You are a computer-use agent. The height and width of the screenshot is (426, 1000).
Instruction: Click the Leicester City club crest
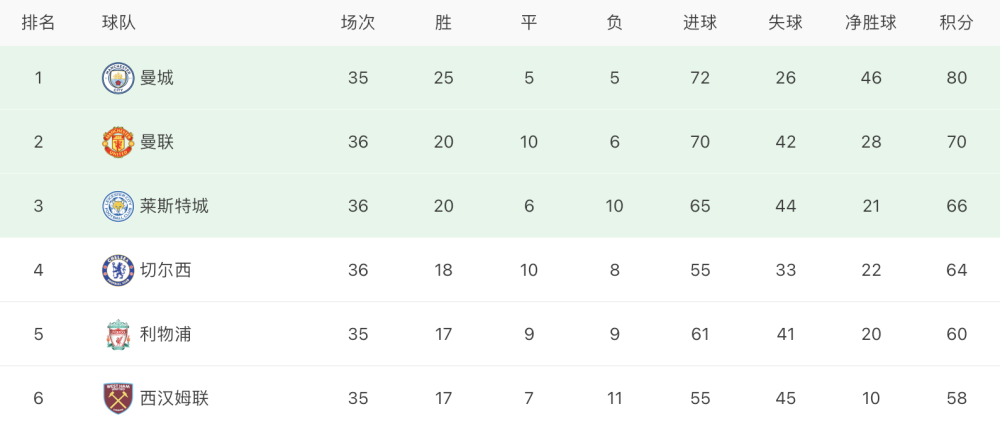(118, 206)
